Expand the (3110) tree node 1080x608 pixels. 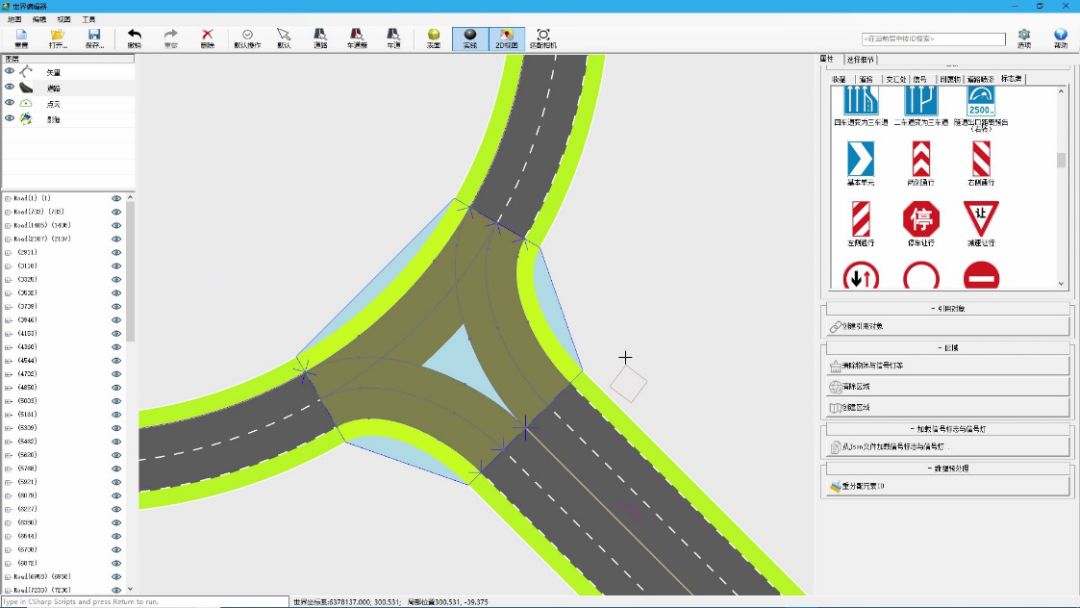8,266
